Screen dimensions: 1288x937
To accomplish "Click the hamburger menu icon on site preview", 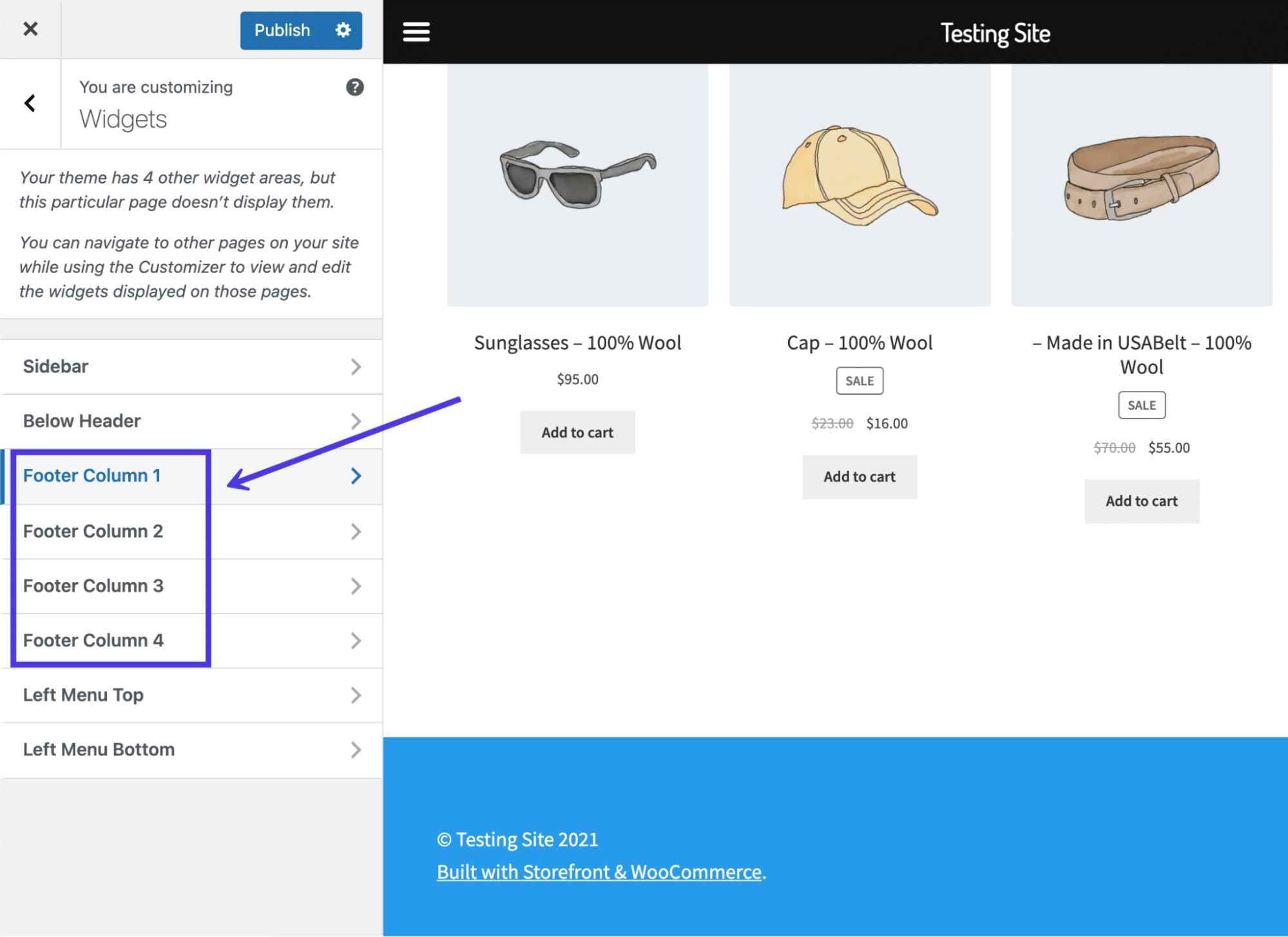I will pos(416,33).
